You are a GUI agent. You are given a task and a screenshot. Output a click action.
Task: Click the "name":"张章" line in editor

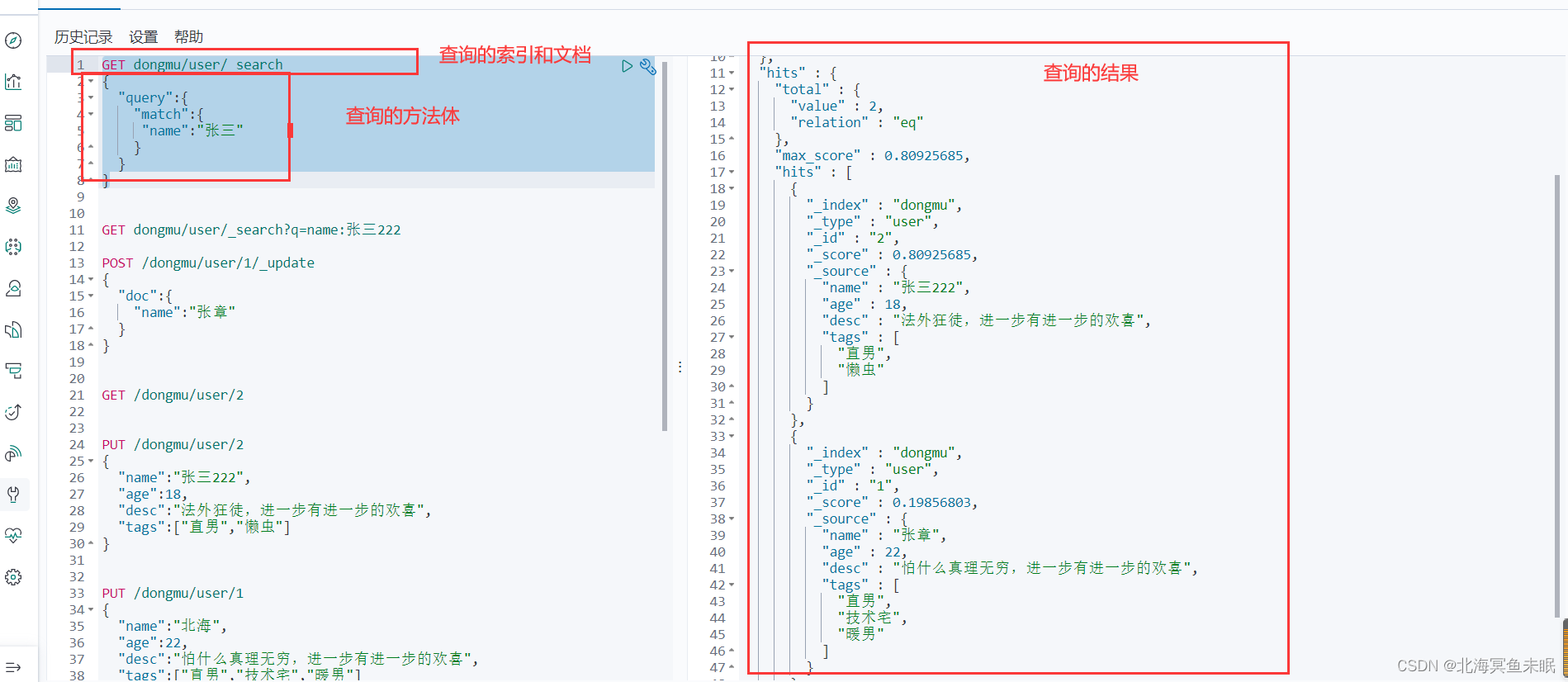click(184, 312)
